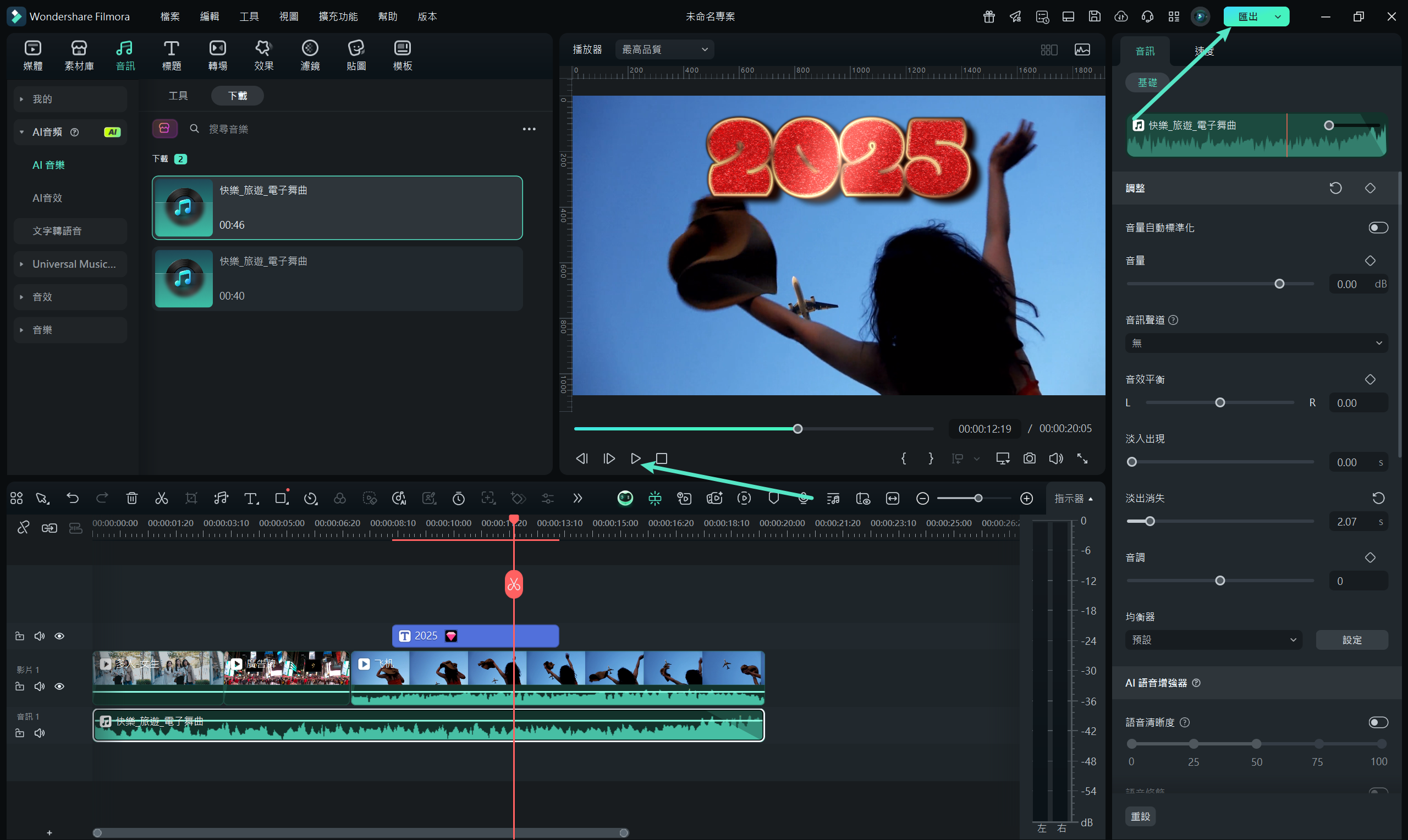Open the 標題 titles panel
The width and height of the screenshot is (1408, 840).
[172, 56]
